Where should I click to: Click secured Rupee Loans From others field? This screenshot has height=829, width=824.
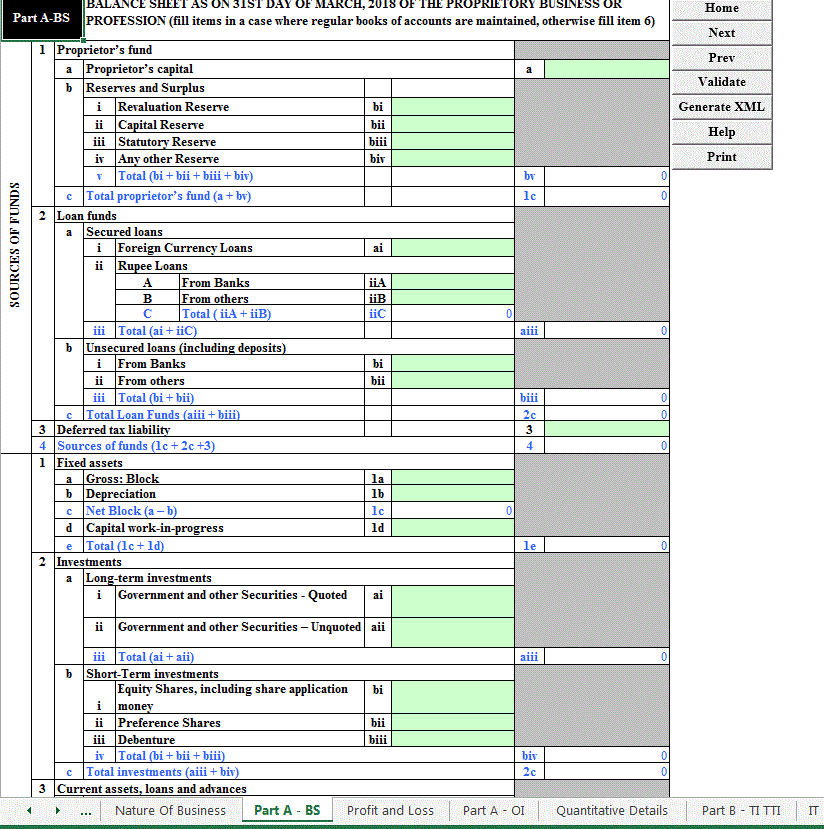pos(452,298)
